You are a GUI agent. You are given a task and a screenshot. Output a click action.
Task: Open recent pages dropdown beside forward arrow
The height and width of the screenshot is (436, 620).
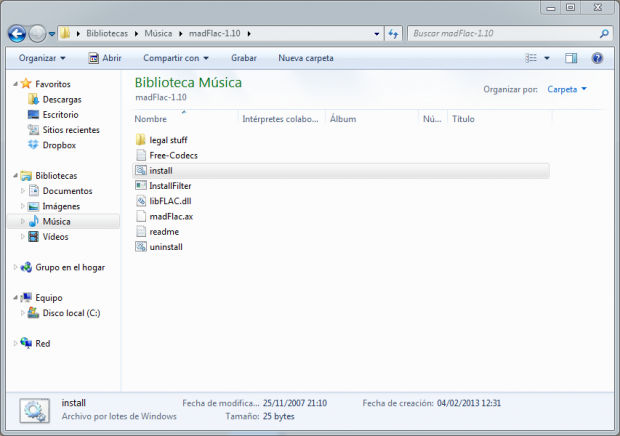click(x=52, y=34)
